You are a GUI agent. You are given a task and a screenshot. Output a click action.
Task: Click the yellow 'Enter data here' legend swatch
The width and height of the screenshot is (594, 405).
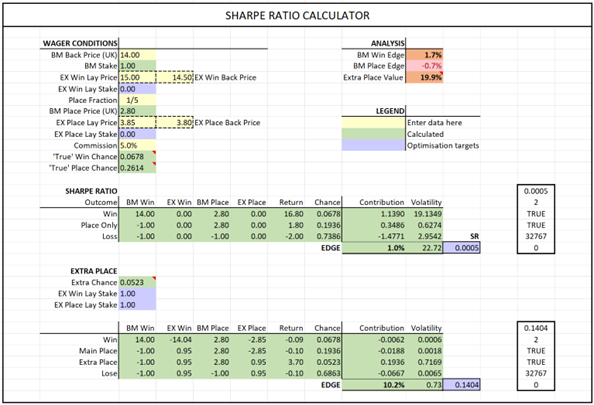[x=374, y=123]
